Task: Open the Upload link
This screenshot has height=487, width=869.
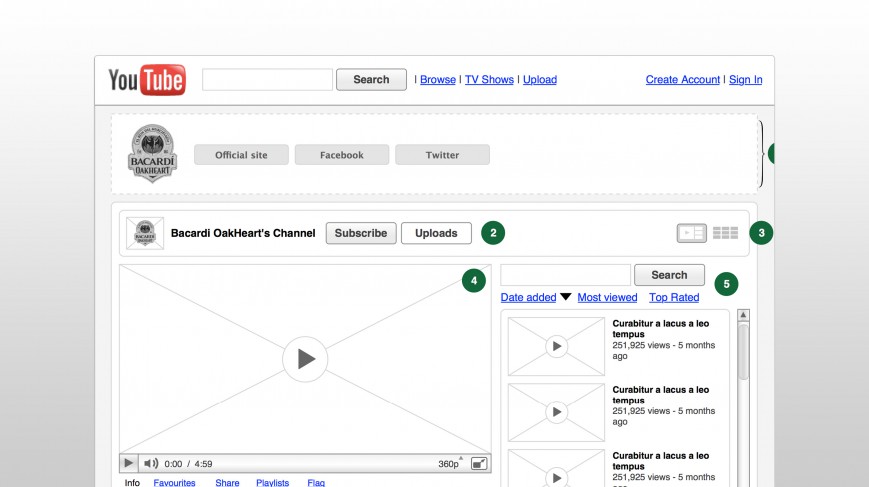Action: 540,80
